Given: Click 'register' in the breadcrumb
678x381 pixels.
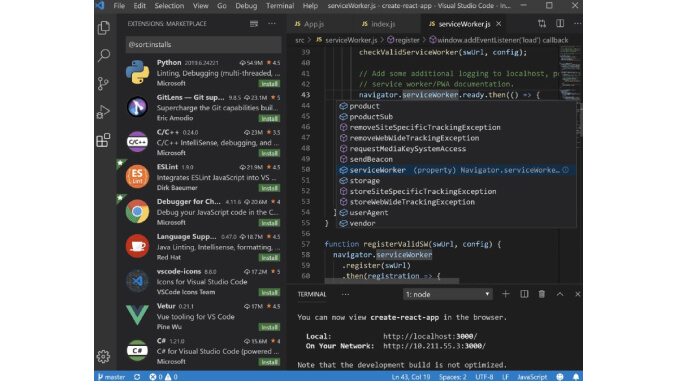Looking at the screenshot, I should [403, 40].
